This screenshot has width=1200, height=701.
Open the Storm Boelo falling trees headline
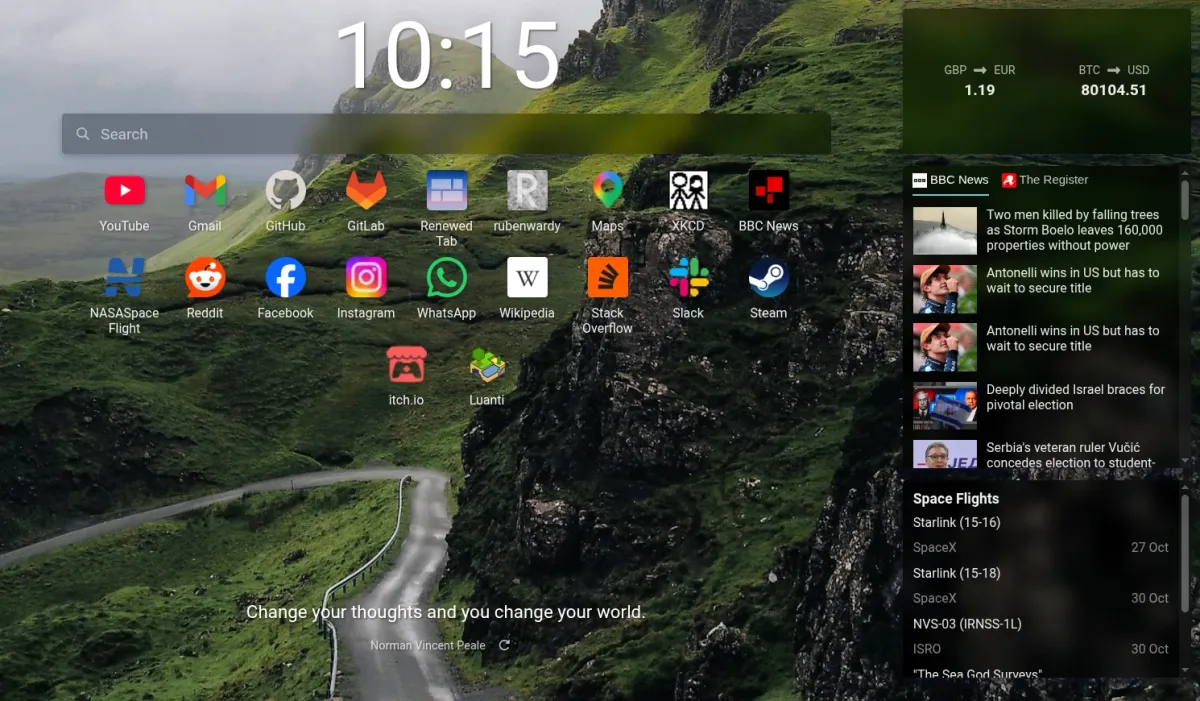pos(1075,230)
